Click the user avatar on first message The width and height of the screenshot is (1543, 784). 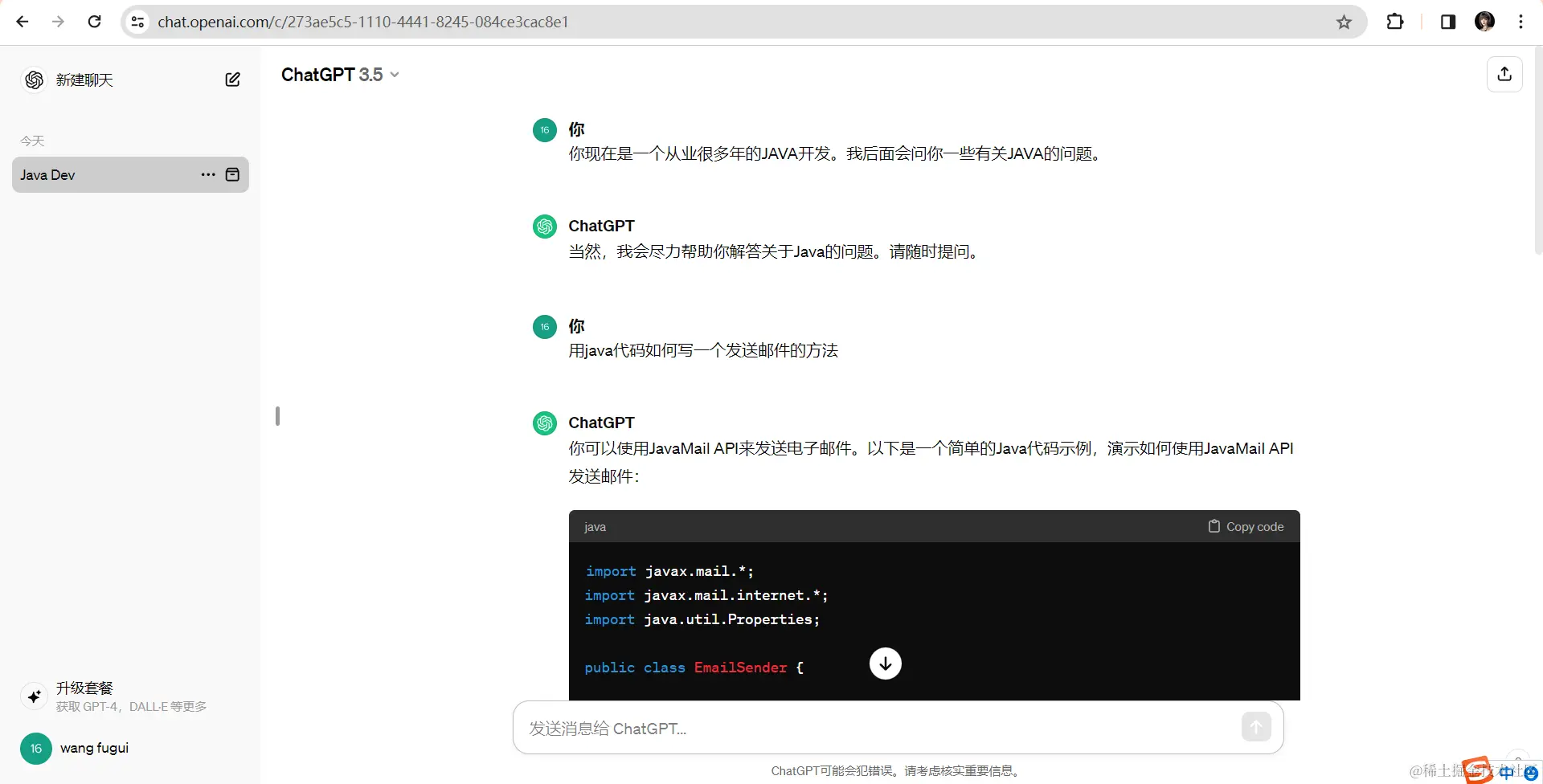click(545, 130)
